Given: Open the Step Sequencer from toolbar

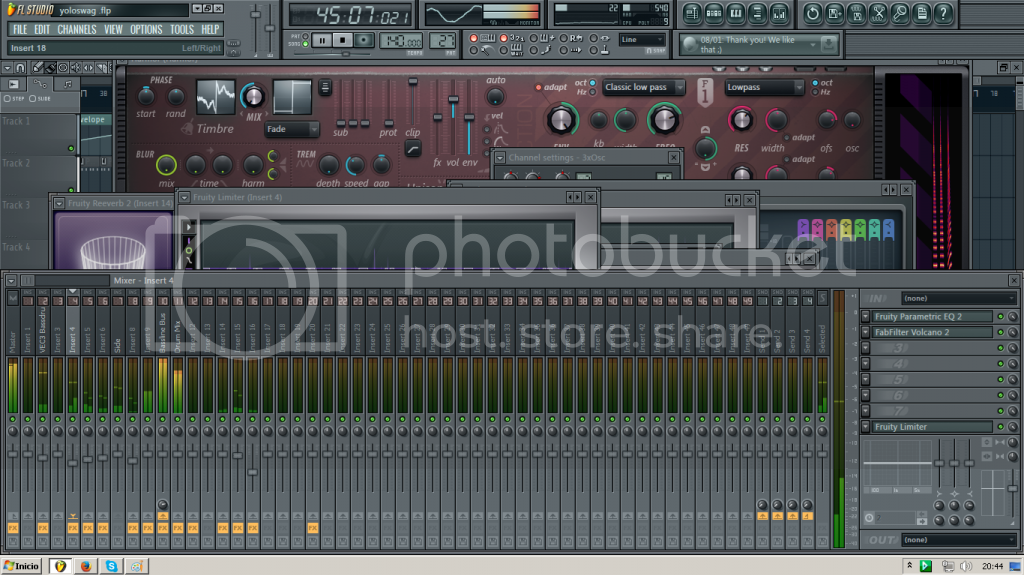Looking at the screenshot, I should [714, 13].
